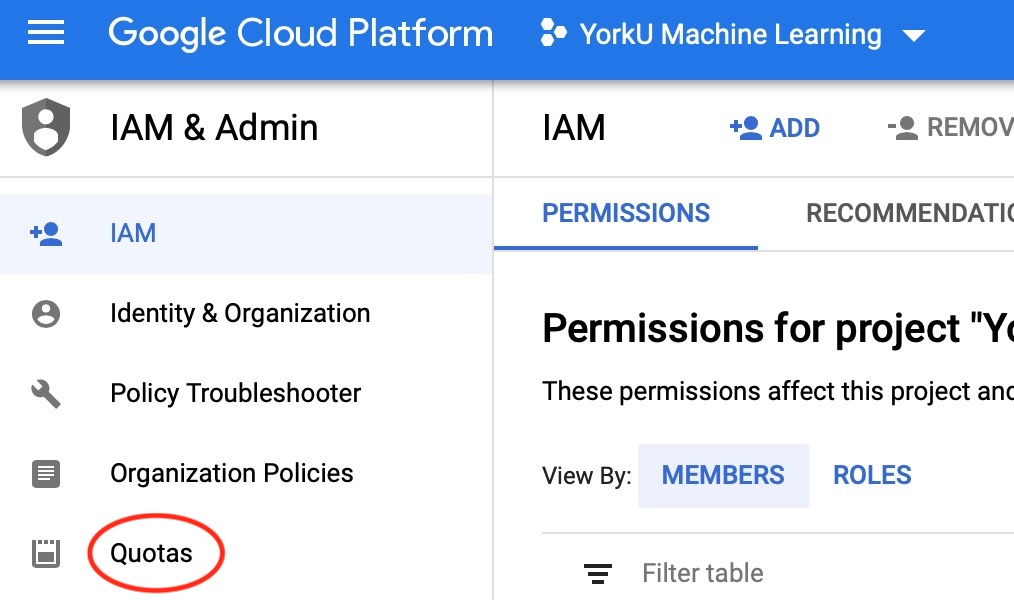View permissions by MEMBERS
Screen dimensions: 1014x600
pyautogui.click(x=723, y=476)
